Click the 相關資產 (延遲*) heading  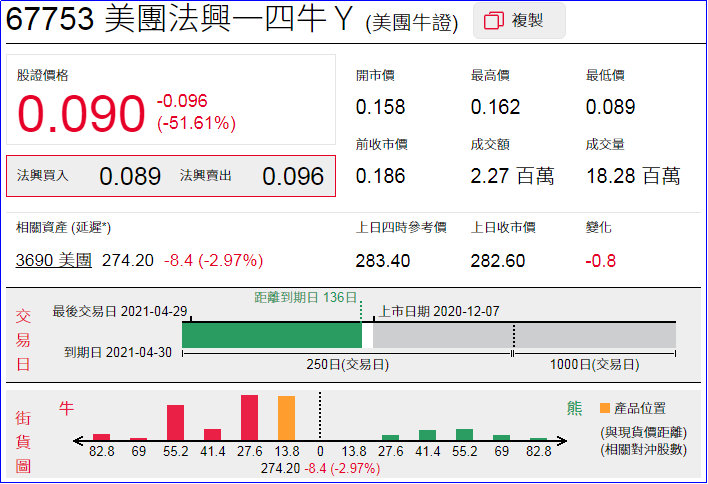(x=63, y=227)
